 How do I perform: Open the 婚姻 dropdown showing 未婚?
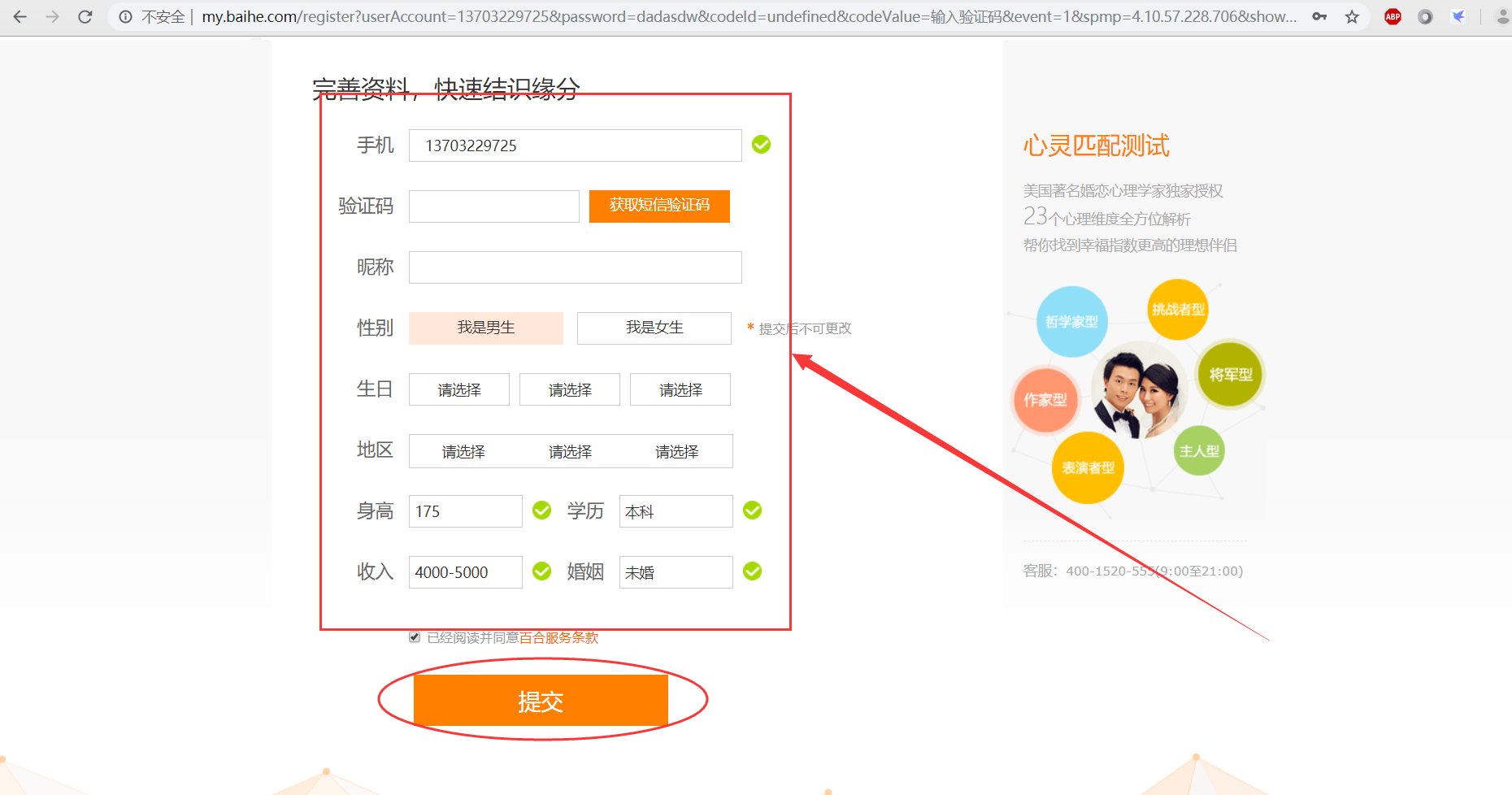(x=676, y=572)
